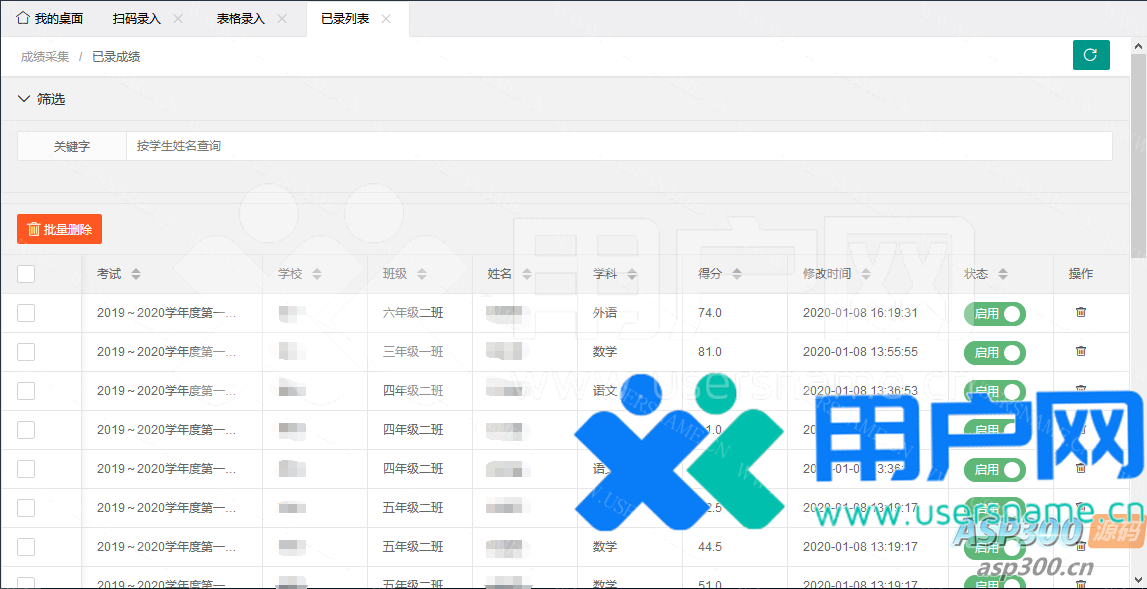Open 我的桌面 home tab
This screenshot has width=1147, height=589.
[x=50, y=19]
